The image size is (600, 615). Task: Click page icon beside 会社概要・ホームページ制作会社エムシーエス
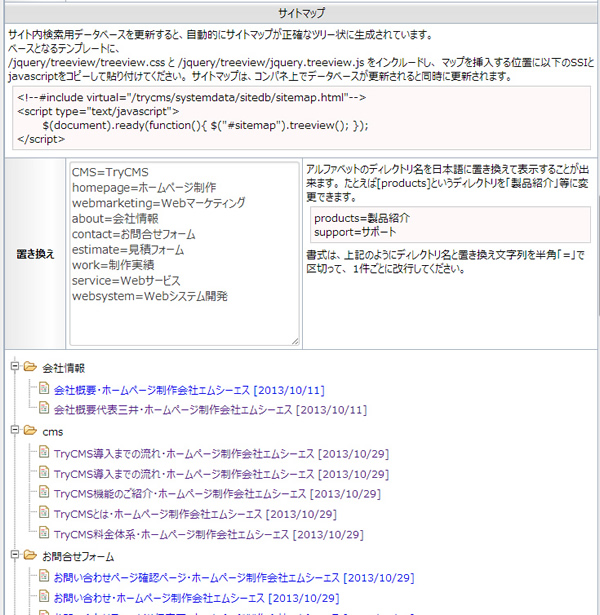click(44, 388)
